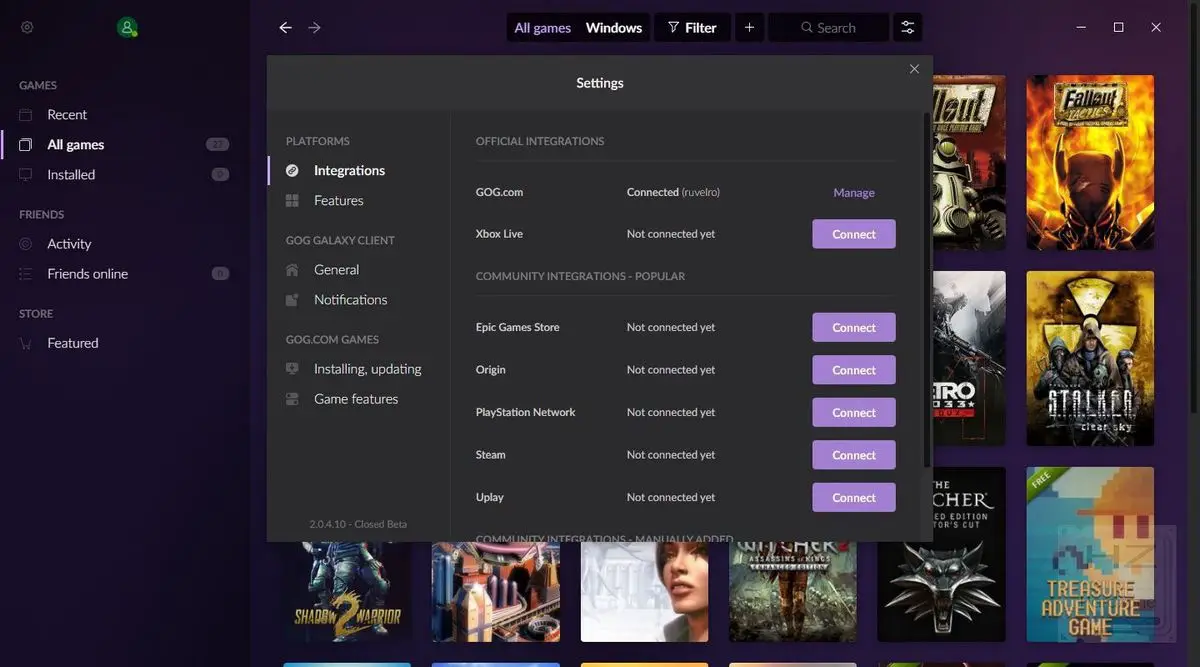This screenshot has height=667, width=1200.
Task: Open the S.T.A.L.K.E.R. Clear Sky cover
Action: (1090, 358)
